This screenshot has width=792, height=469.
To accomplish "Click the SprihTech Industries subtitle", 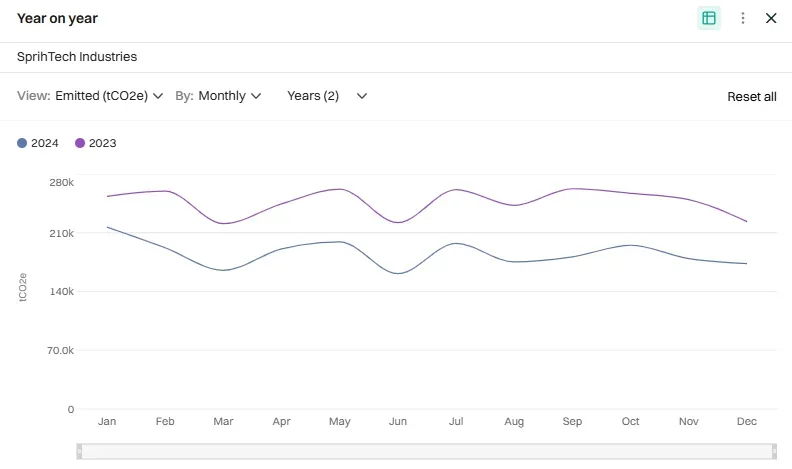I will (77, 57).
